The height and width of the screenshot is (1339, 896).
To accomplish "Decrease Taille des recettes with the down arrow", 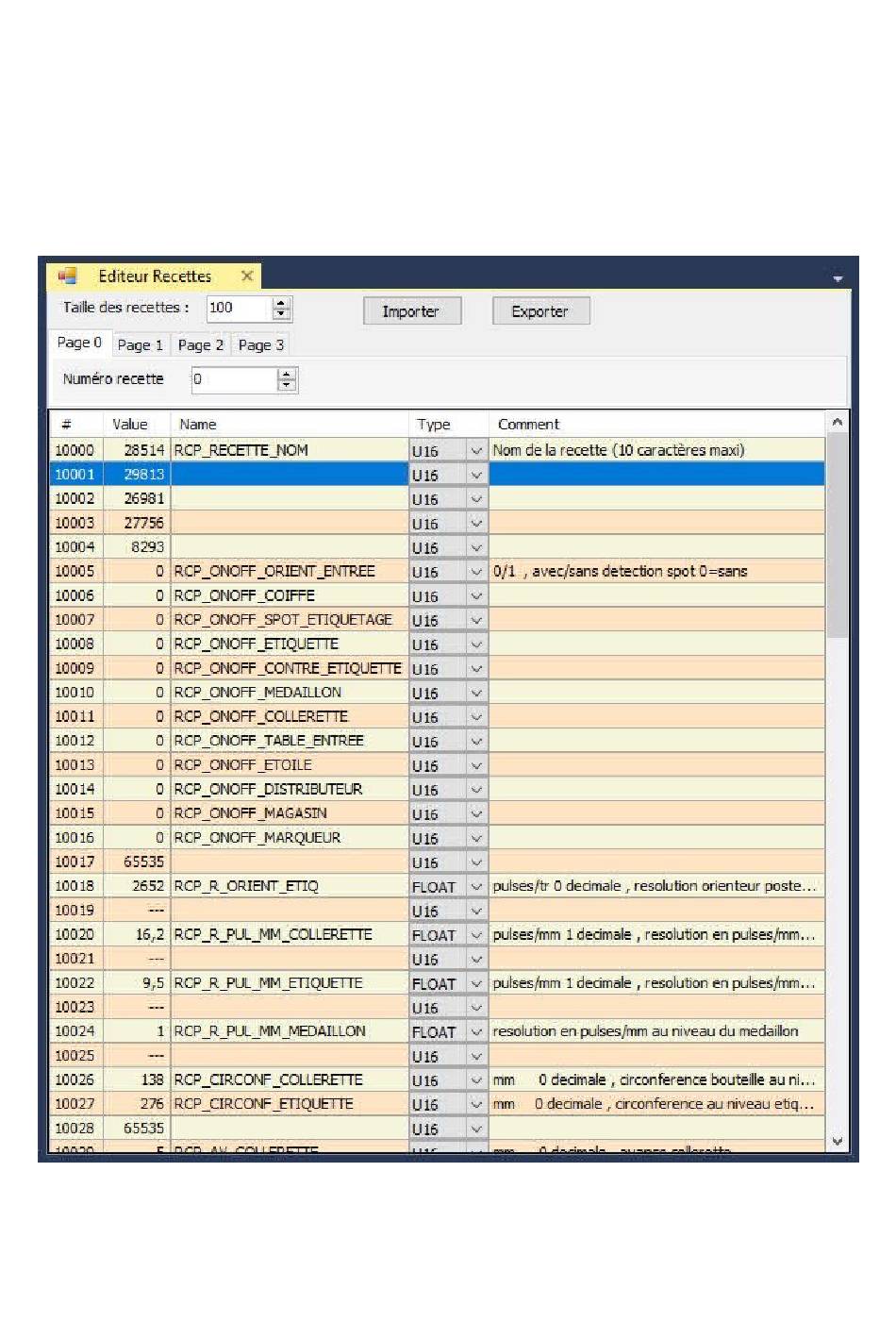I will (281, 314).
